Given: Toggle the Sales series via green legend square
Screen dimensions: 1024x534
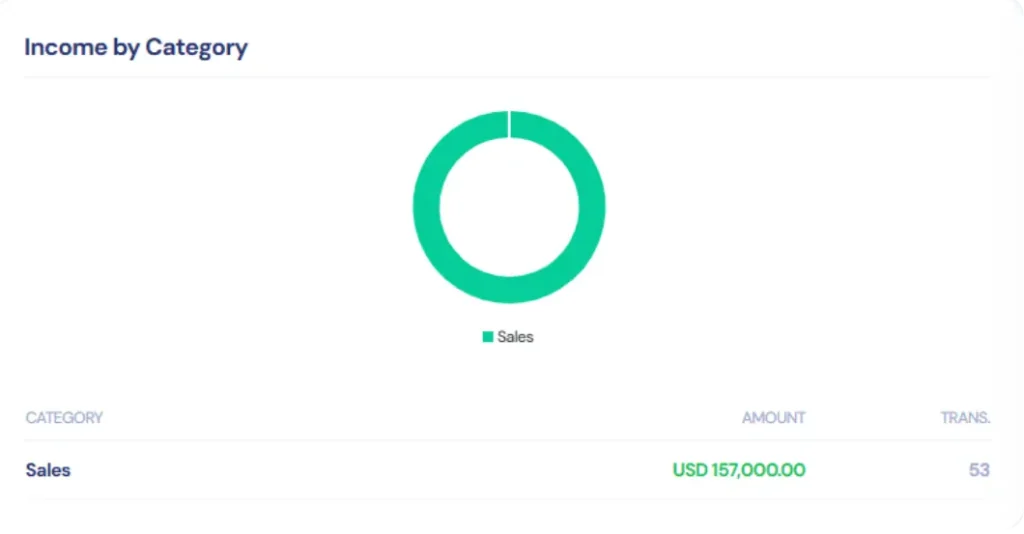Looking at the screenshot, I should coord(488,337).
